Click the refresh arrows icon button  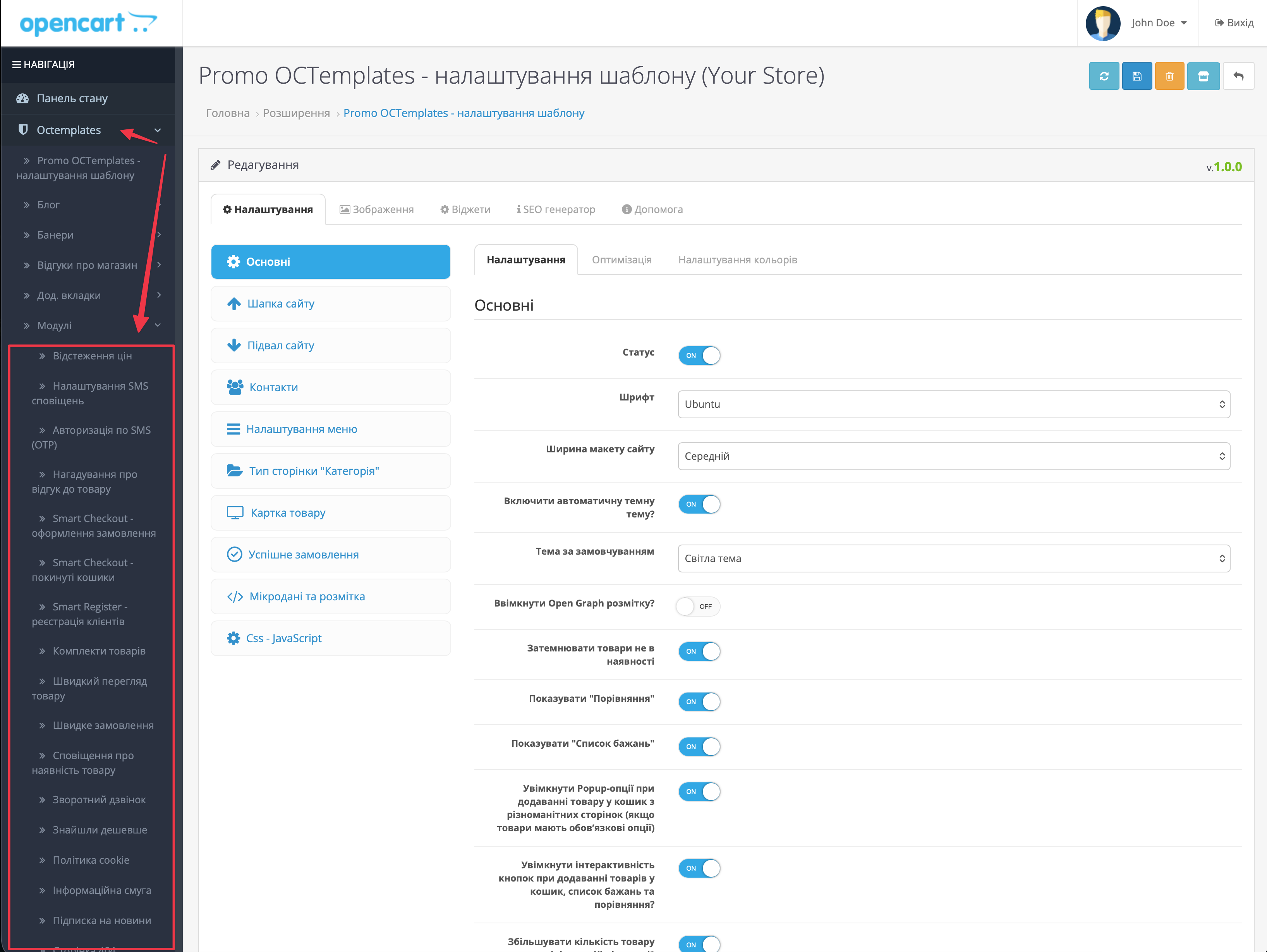pyautogui.click(x=1104, y=76)
